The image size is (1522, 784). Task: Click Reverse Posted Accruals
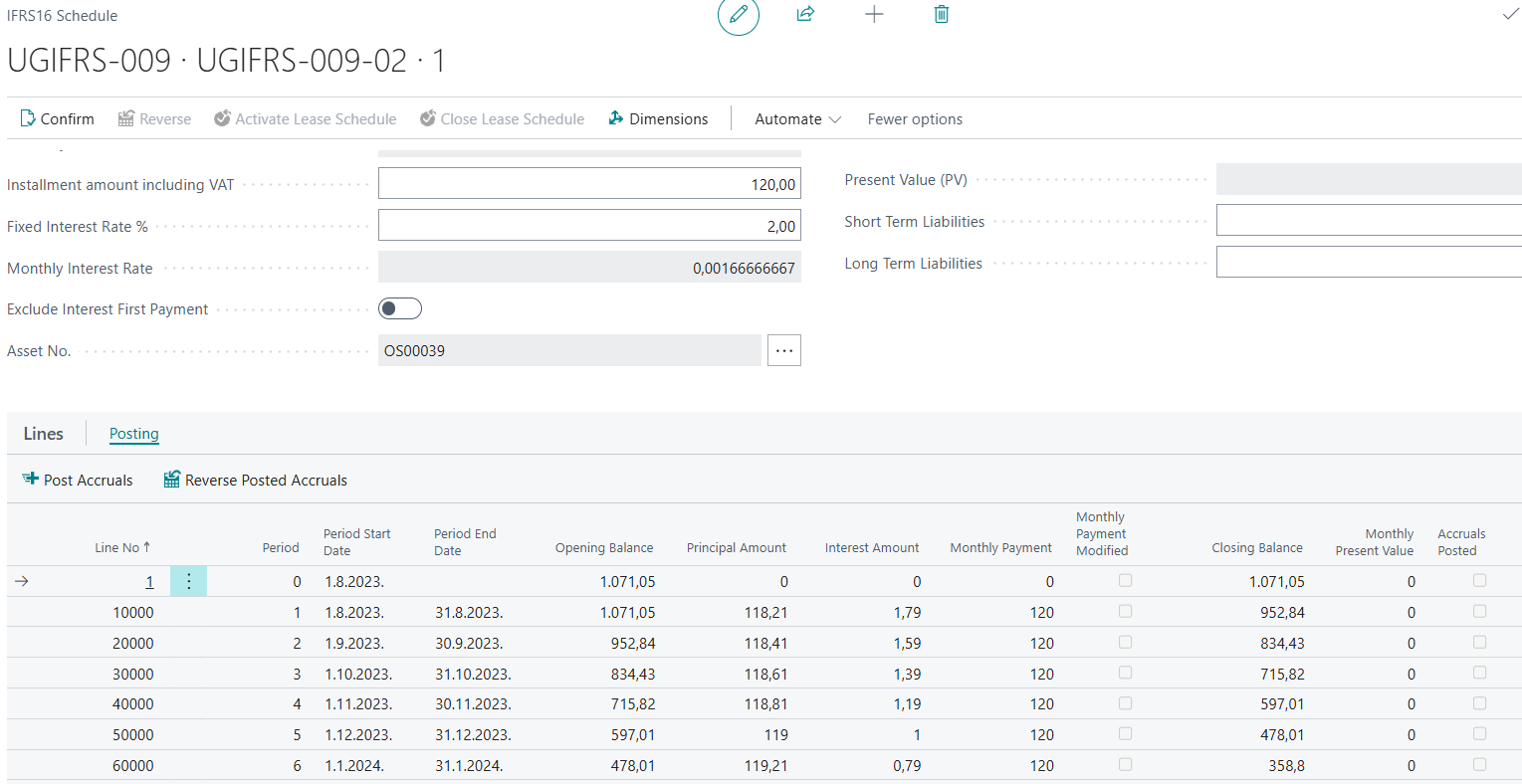coord(256,480)
